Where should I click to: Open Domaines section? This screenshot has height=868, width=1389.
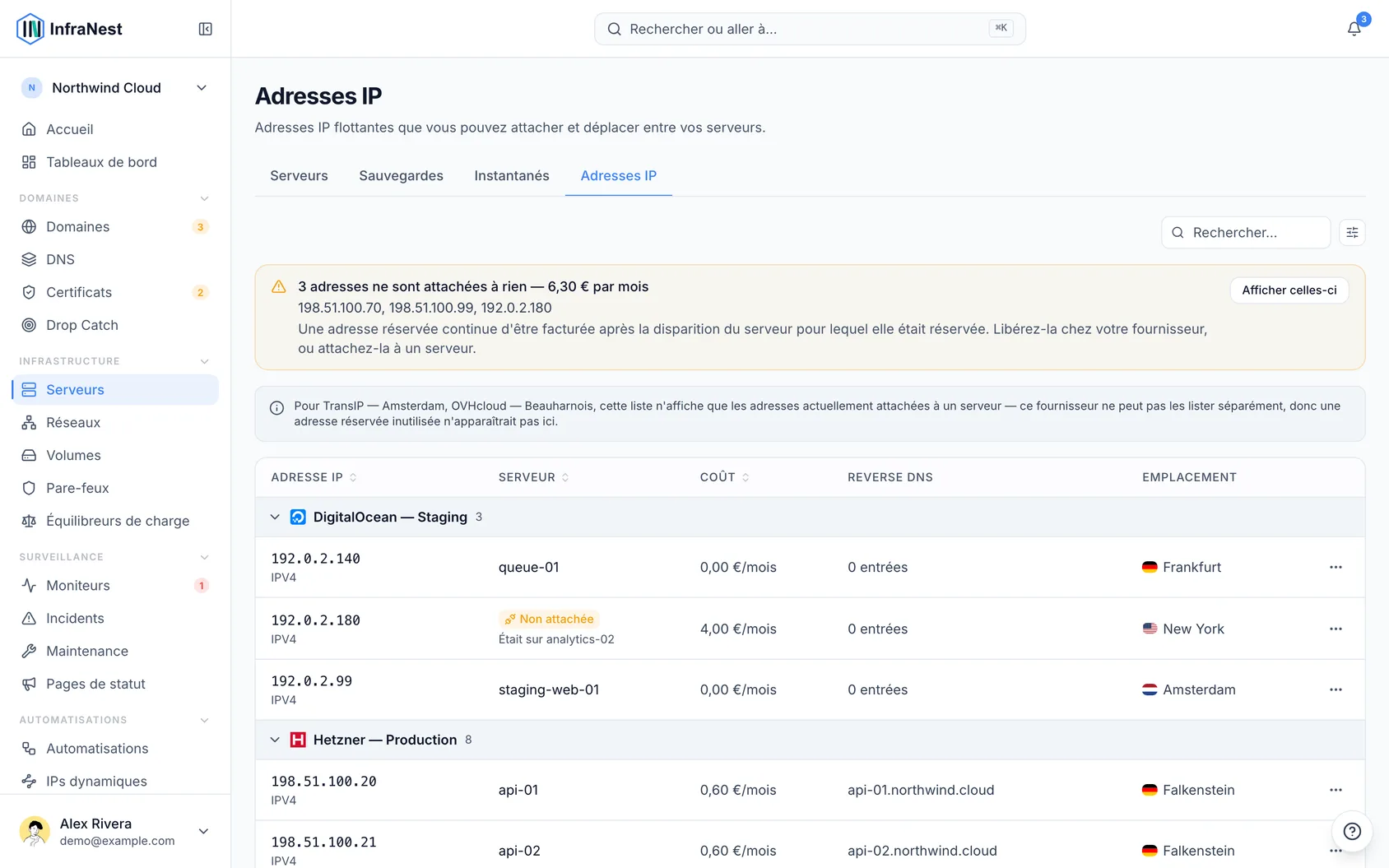115,226
